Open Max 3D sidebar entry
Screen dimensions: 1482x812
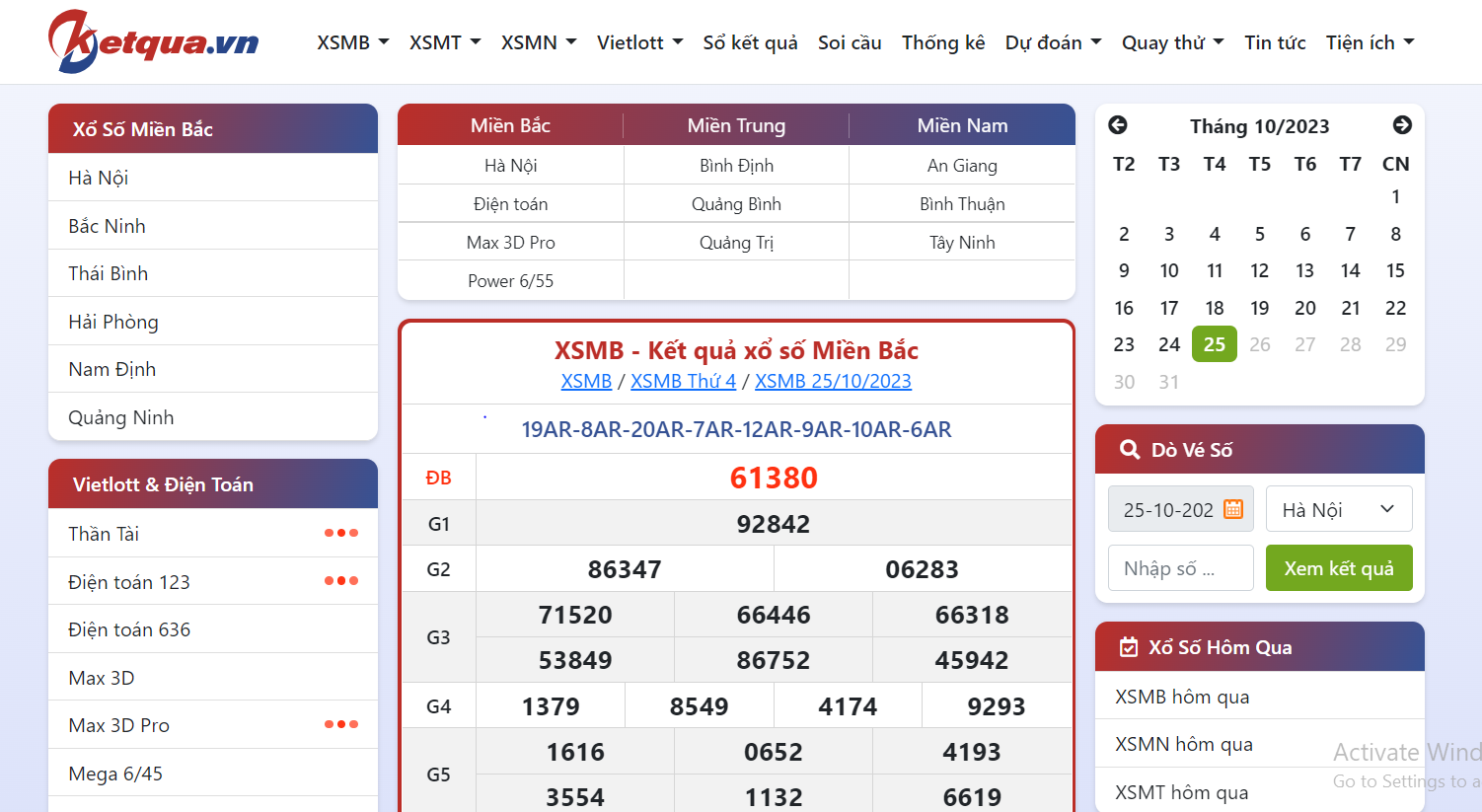tap(213, 678)
